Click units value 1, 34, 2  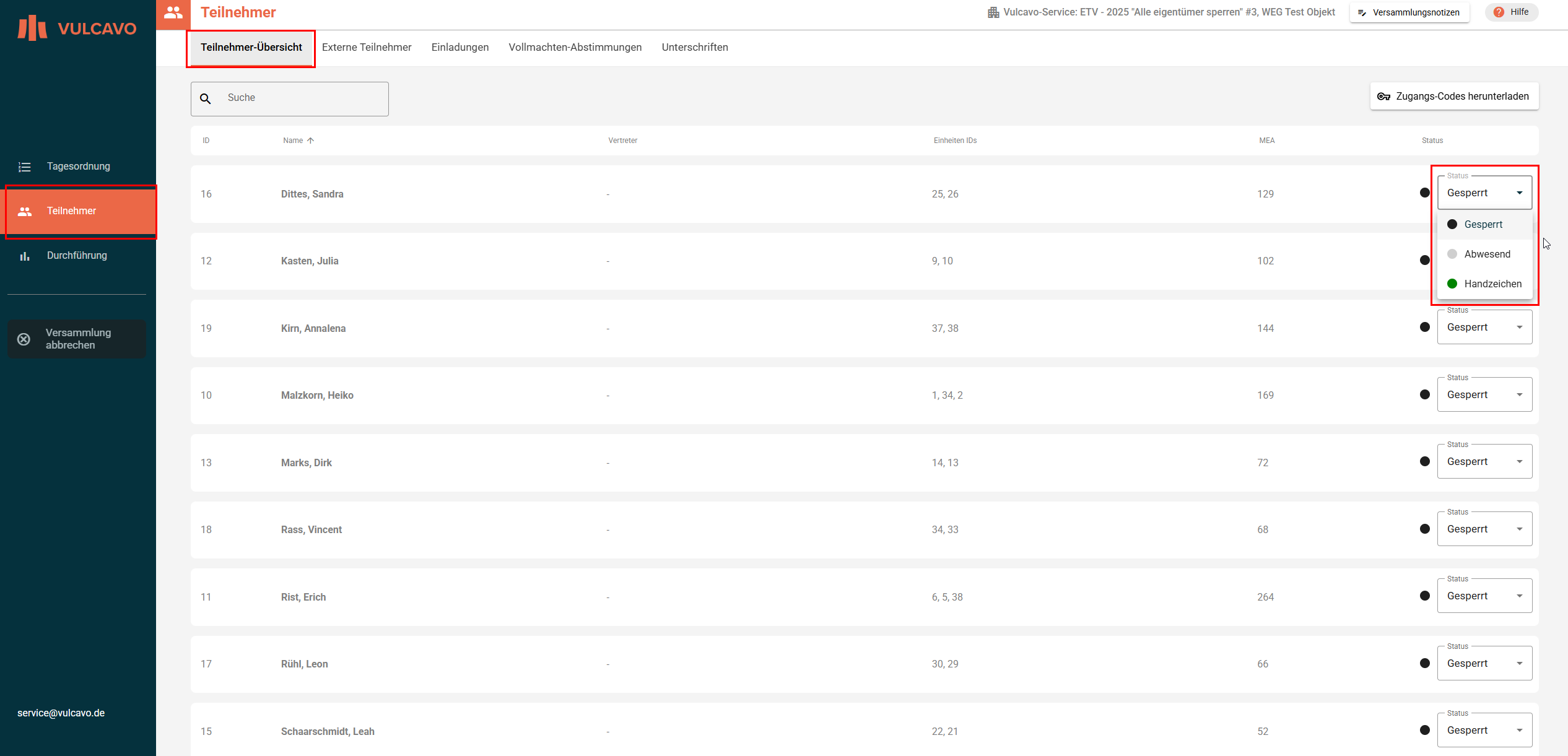(x=947, y=396)
